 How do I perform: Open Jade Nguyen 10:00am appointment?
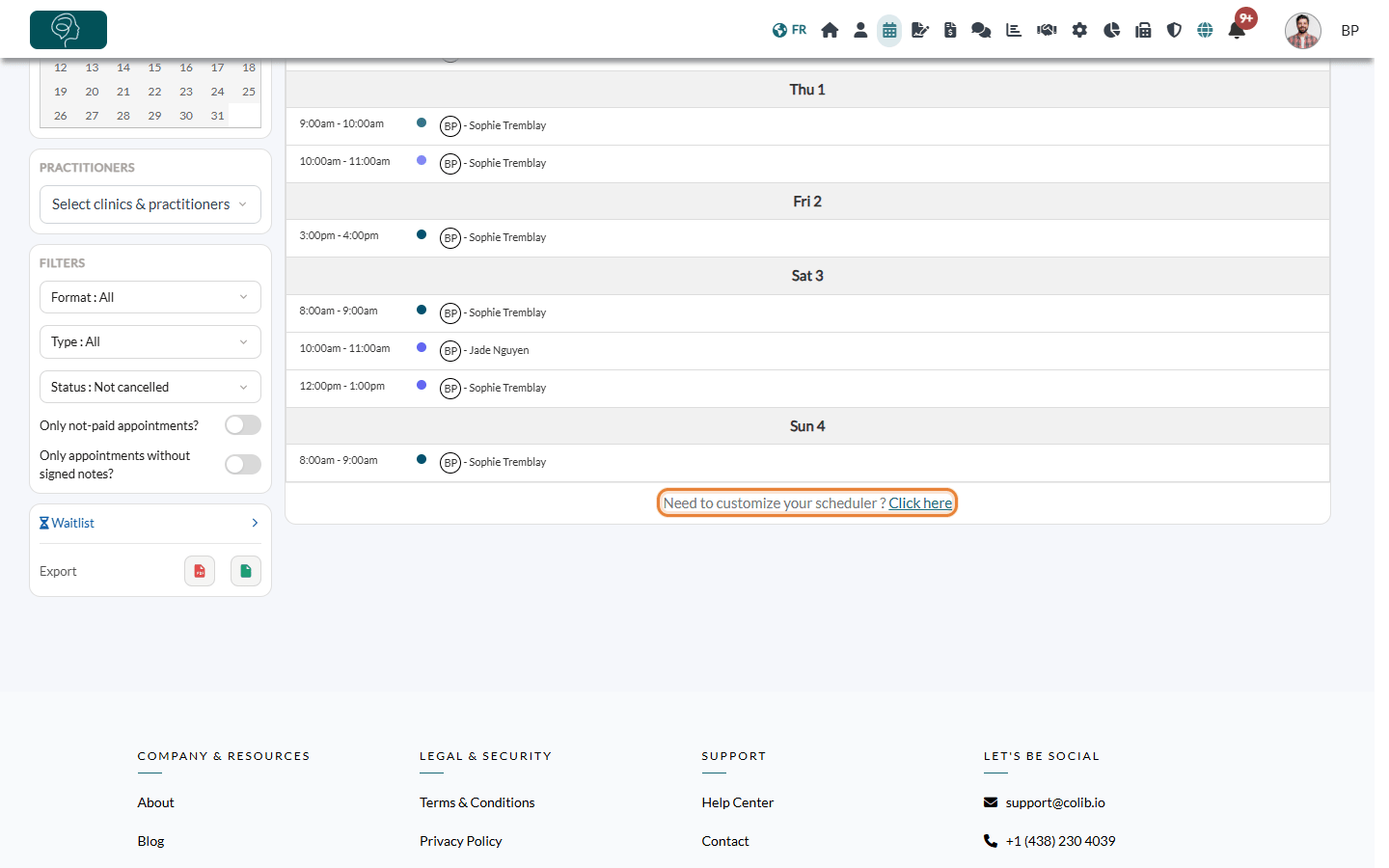[x=807, y=350]
